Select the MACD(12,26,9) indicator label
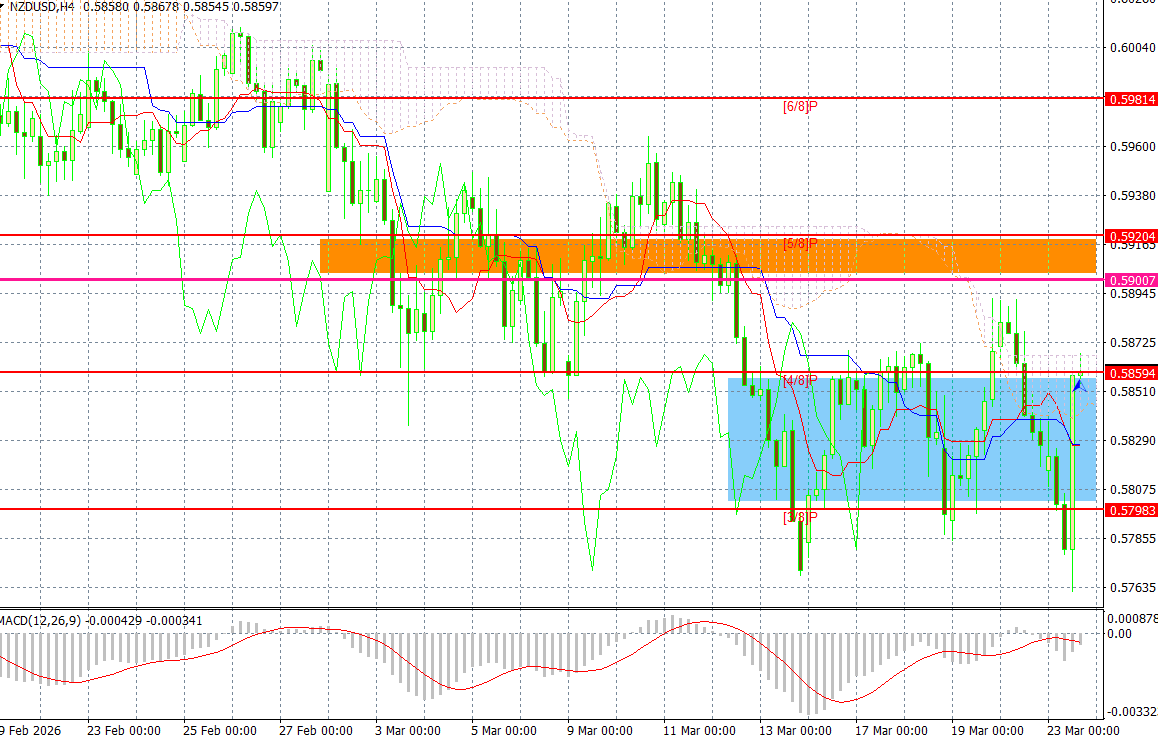The width and height of the screenshot is (1158, 740). [x=40, y=620]
